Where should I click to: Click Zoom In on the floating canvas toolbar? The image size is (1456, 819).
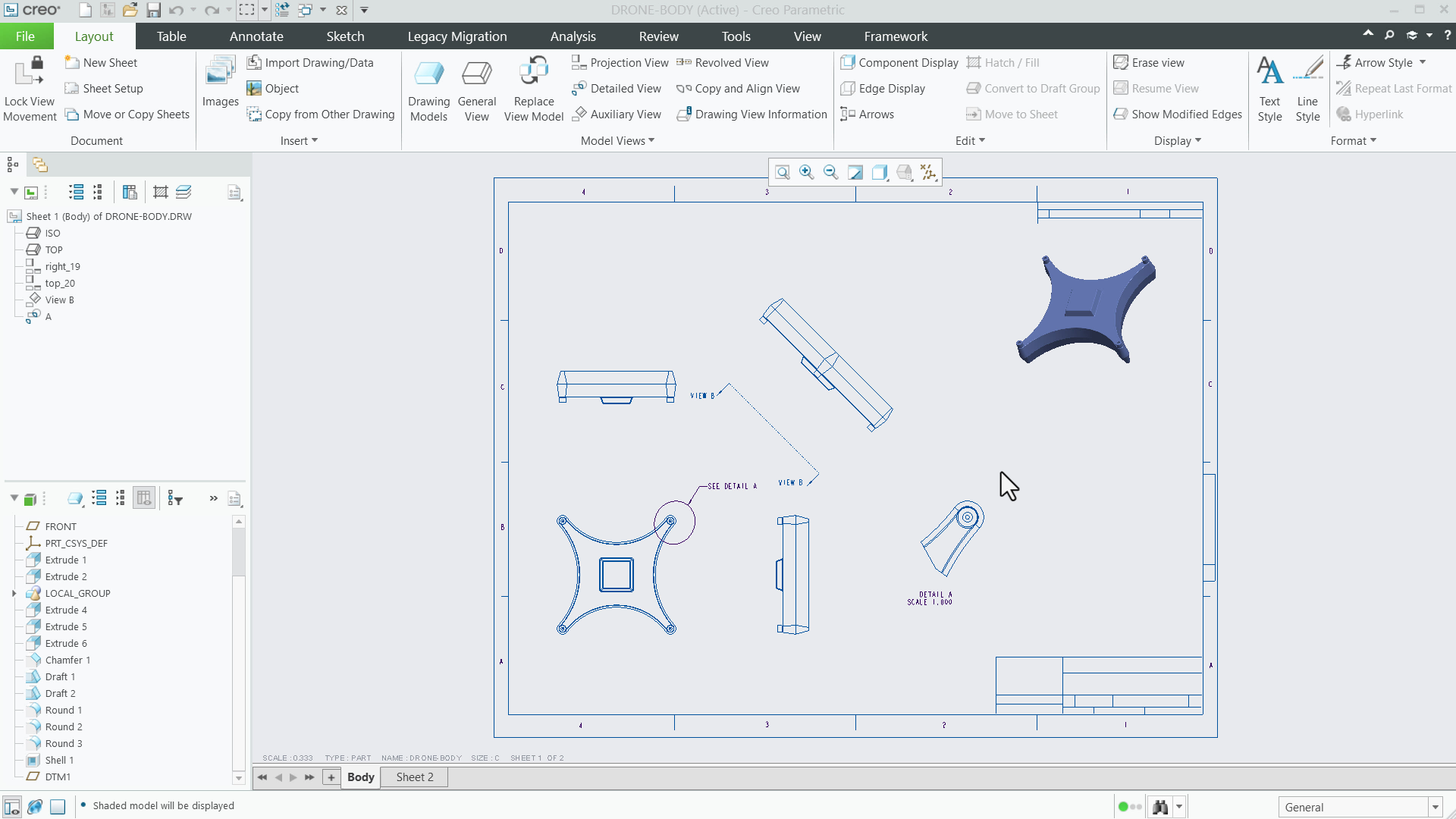pyautogui.click(x=806, y=172)
